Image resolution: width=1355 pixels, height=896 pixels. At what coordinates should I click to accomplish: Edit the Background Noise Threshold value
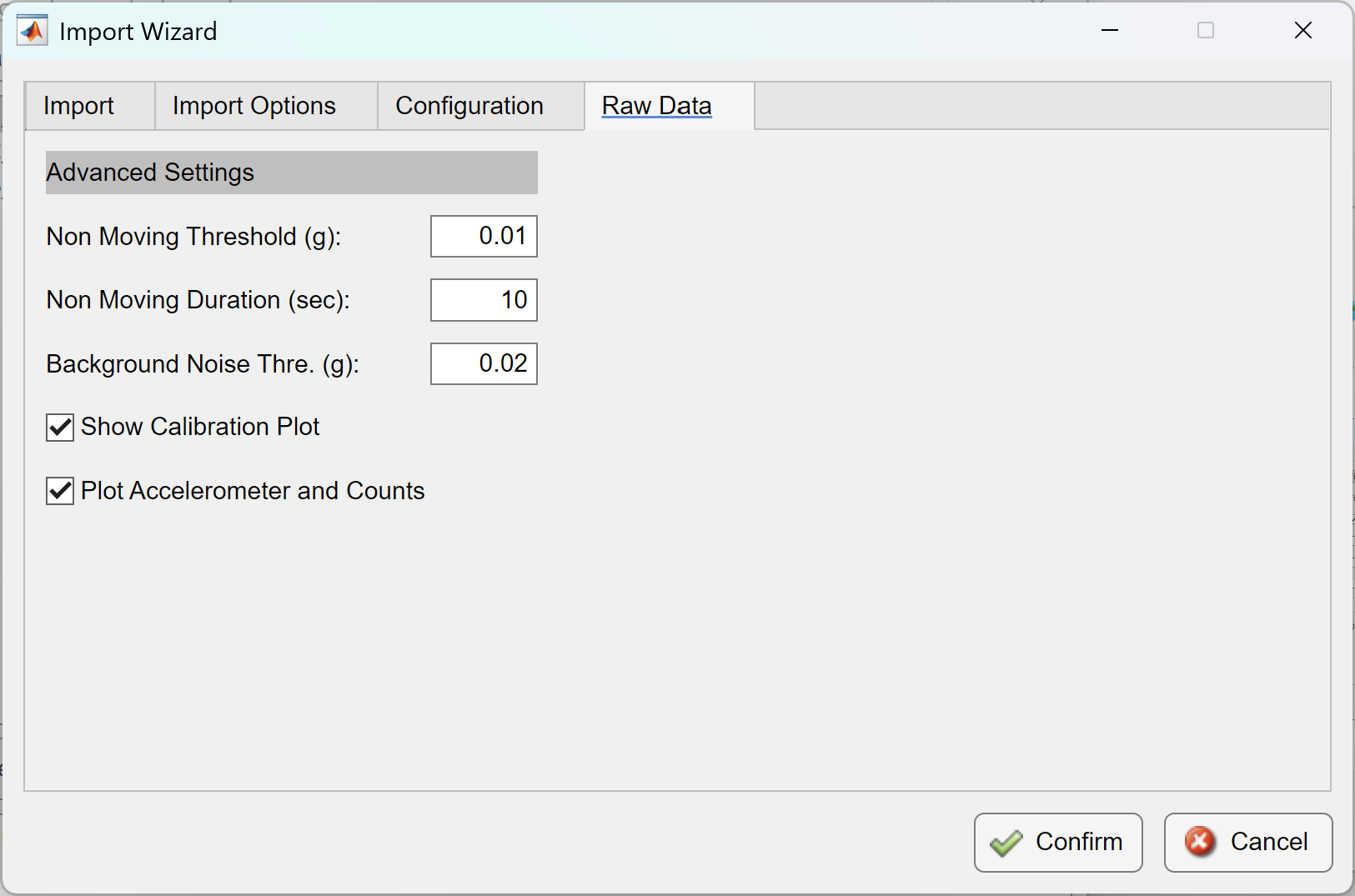pos(484,363)
